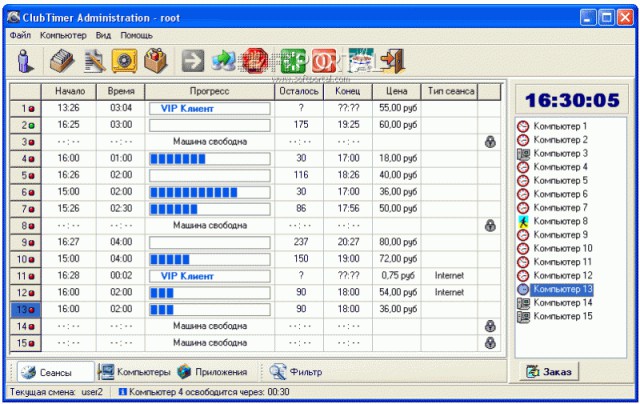Click the Заказ button
The image size is (640, 404).
pyautogui.click(x=549, y=372)
